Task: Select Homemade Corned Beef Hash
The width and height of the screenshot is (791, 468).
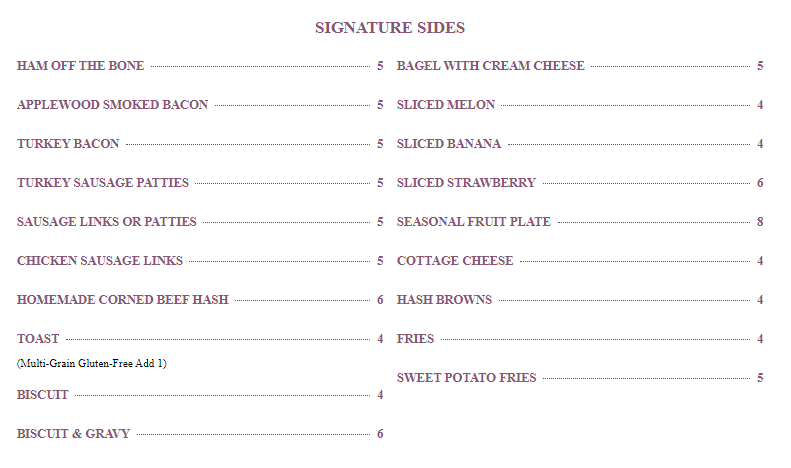Action: point(123,300)
